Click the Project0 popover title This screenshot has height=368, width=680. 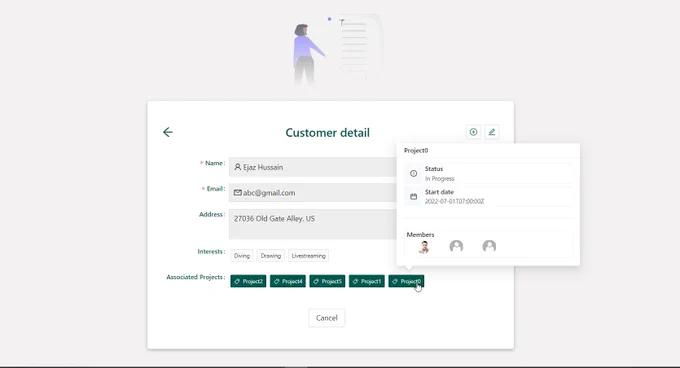coord(416,150)
